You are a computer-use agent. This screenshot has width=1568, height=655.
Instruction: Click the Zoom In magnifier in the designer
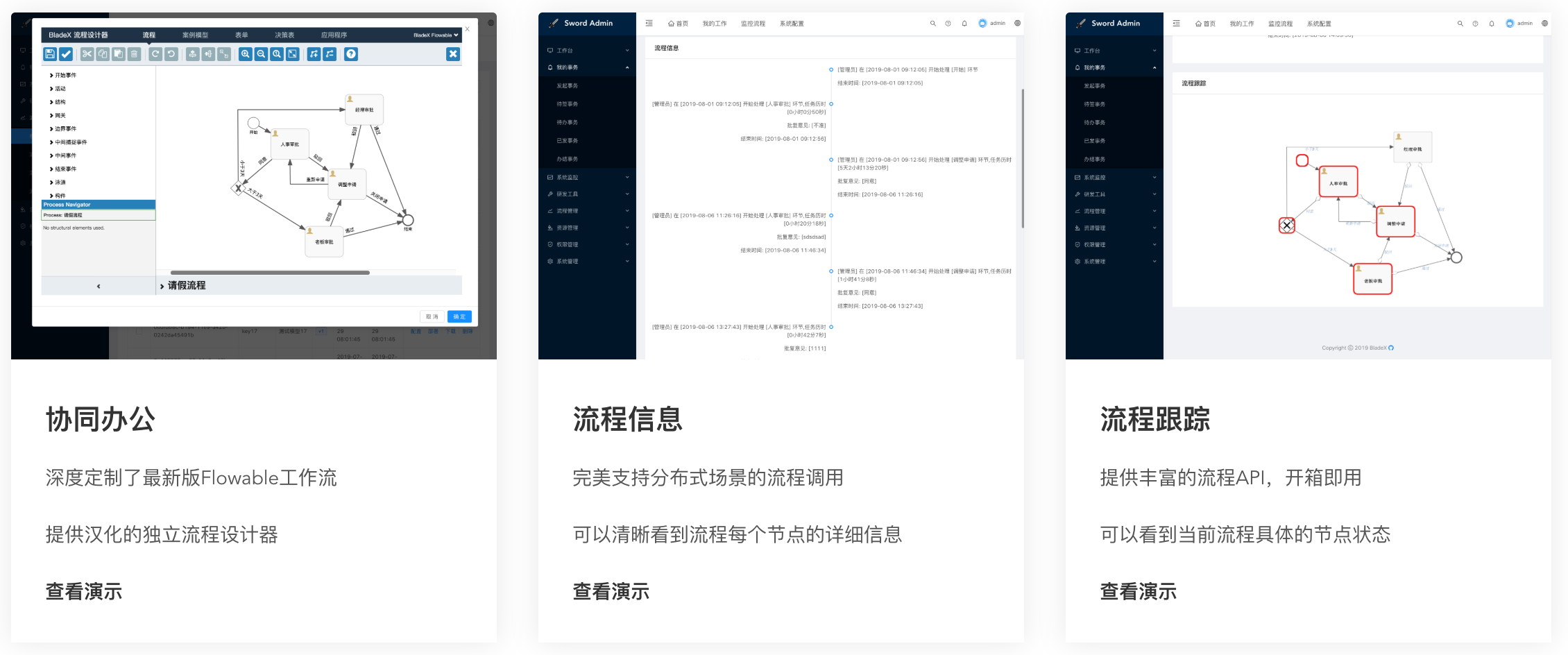point(246,54)
